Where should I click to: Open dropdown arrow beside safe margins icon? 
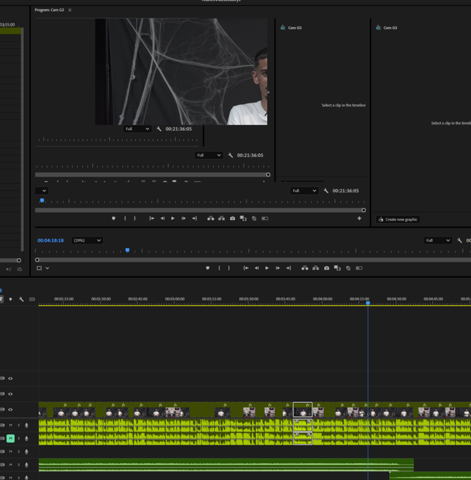click(x=47, y=268)
